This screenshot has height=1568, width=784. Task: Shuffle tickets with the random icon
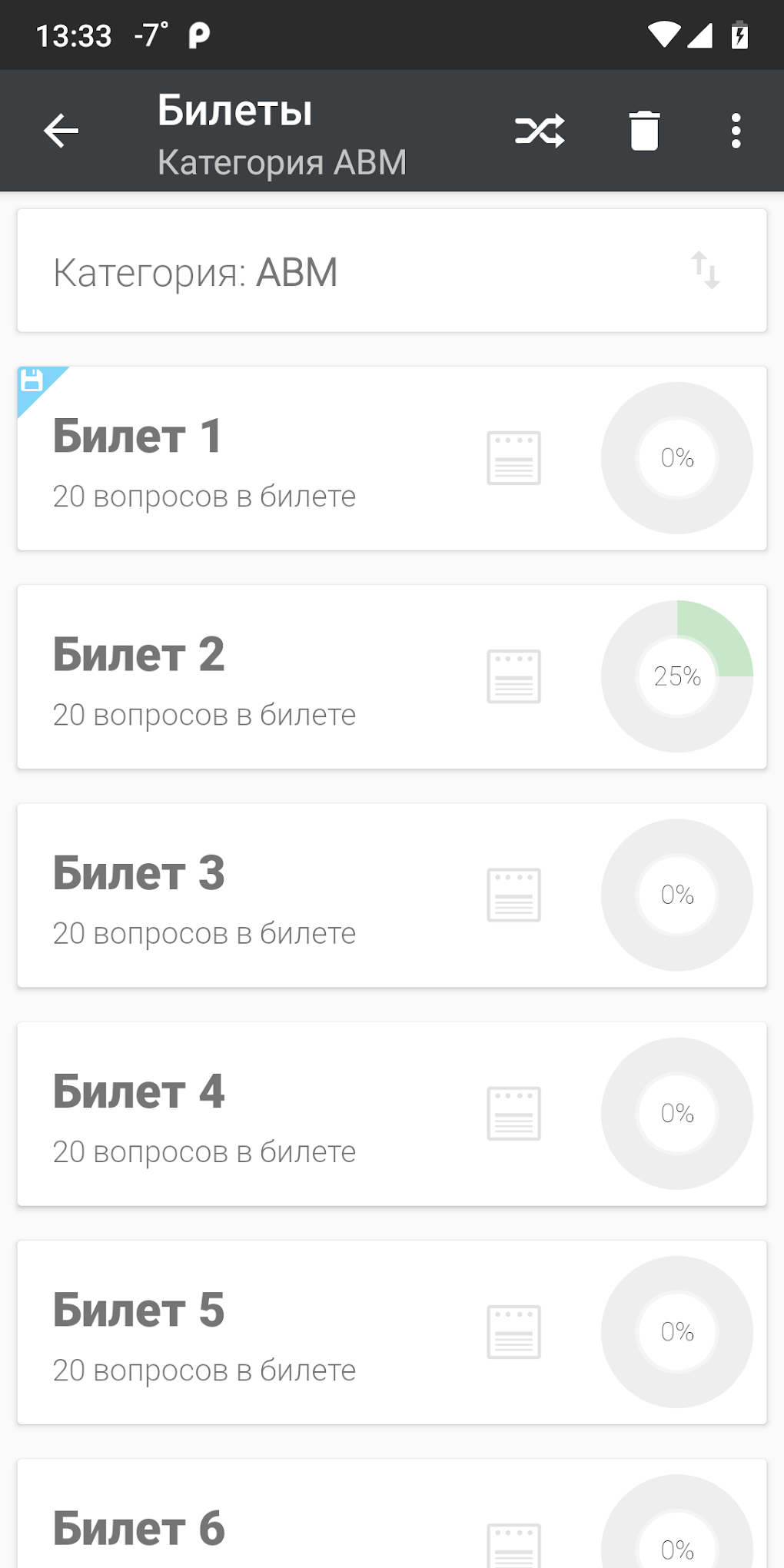tap(540, 131)
